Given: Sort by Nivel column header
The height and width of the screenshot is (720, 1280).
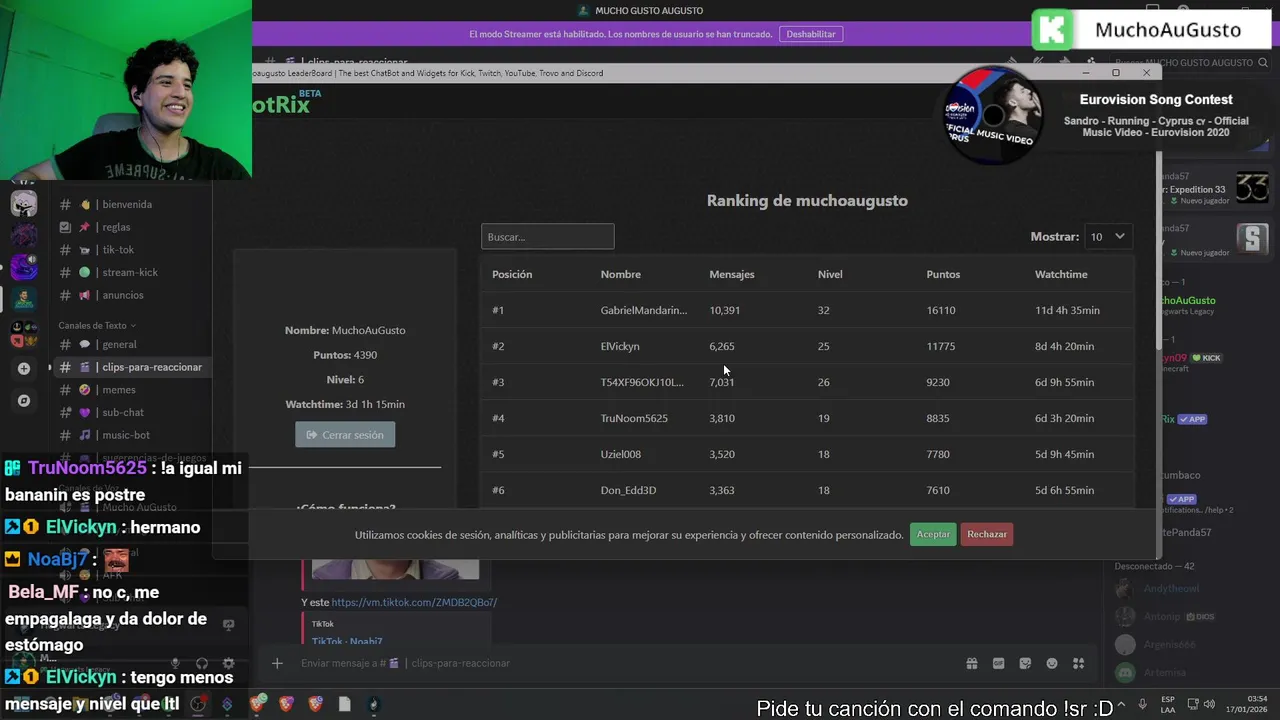Looking at the screenshot, I should click(x=830, y=274).
